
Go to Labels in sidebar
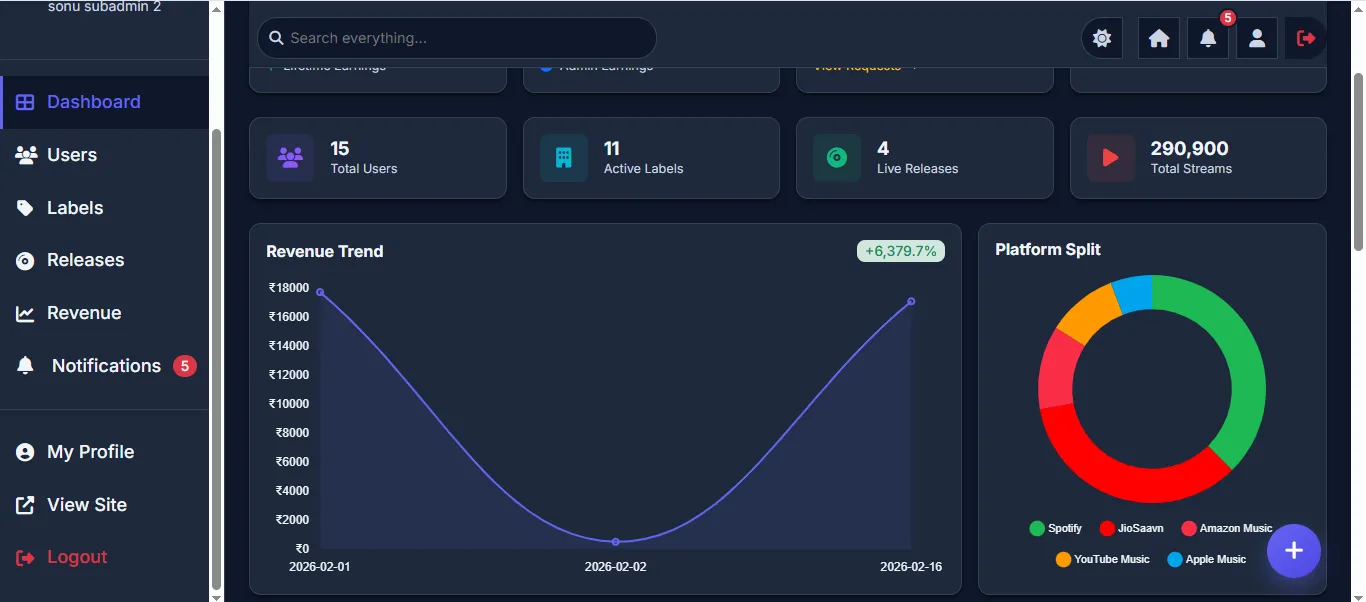[104, 208]
